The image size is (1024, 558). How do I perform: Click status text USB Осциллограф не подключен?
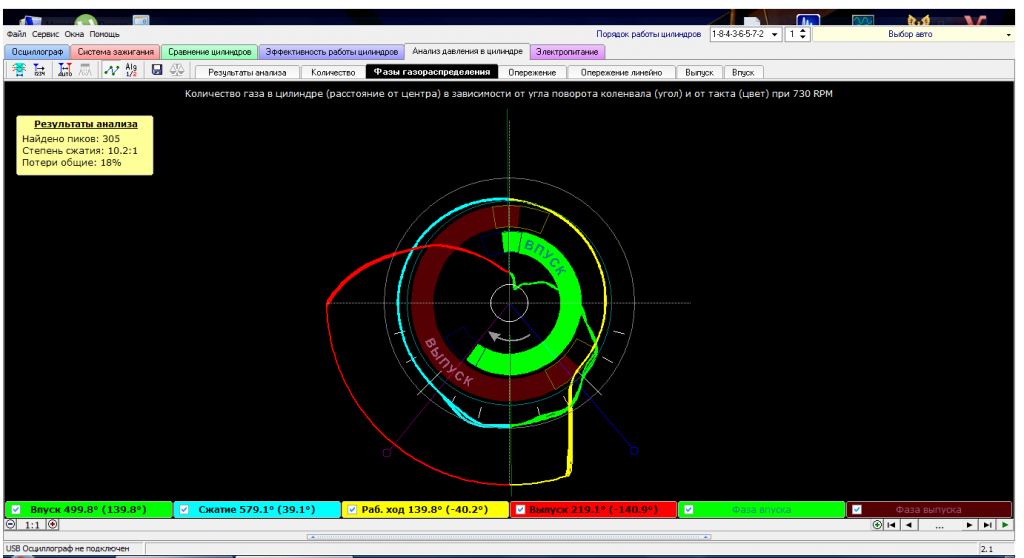tap(67, 549)
